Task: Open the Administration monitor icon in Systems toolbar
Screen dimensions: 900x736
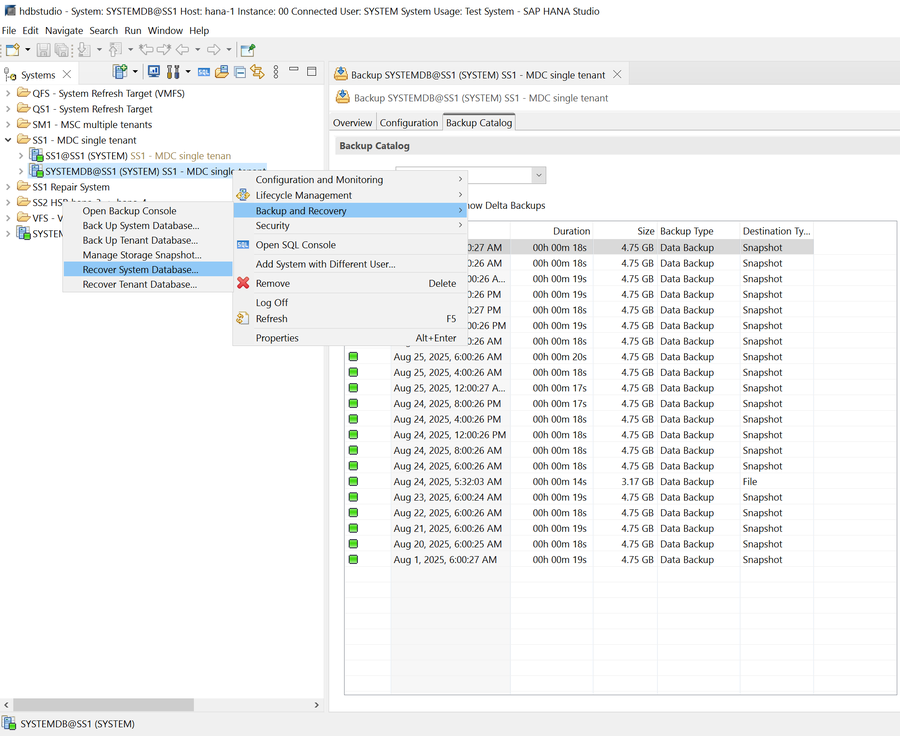Action: point(154,72)
